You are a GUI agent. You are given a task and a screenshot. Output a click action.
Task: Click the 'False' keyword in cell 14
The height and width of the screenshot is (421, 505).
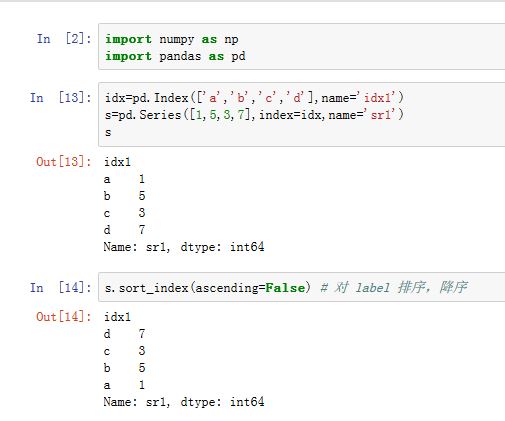[285, 288]
